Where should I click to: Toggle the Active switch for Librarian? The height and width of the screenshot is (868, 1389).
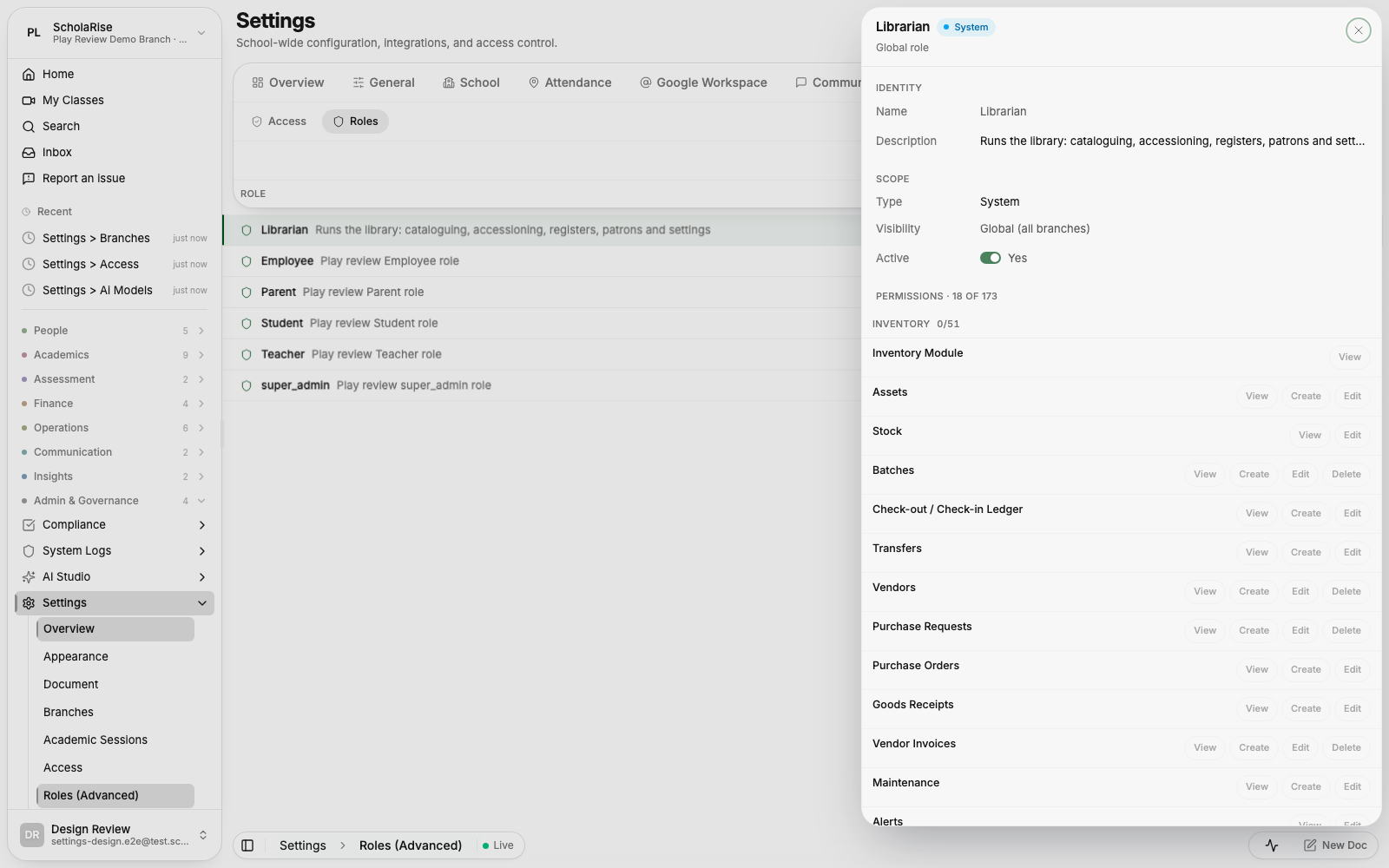coord(991,258)
